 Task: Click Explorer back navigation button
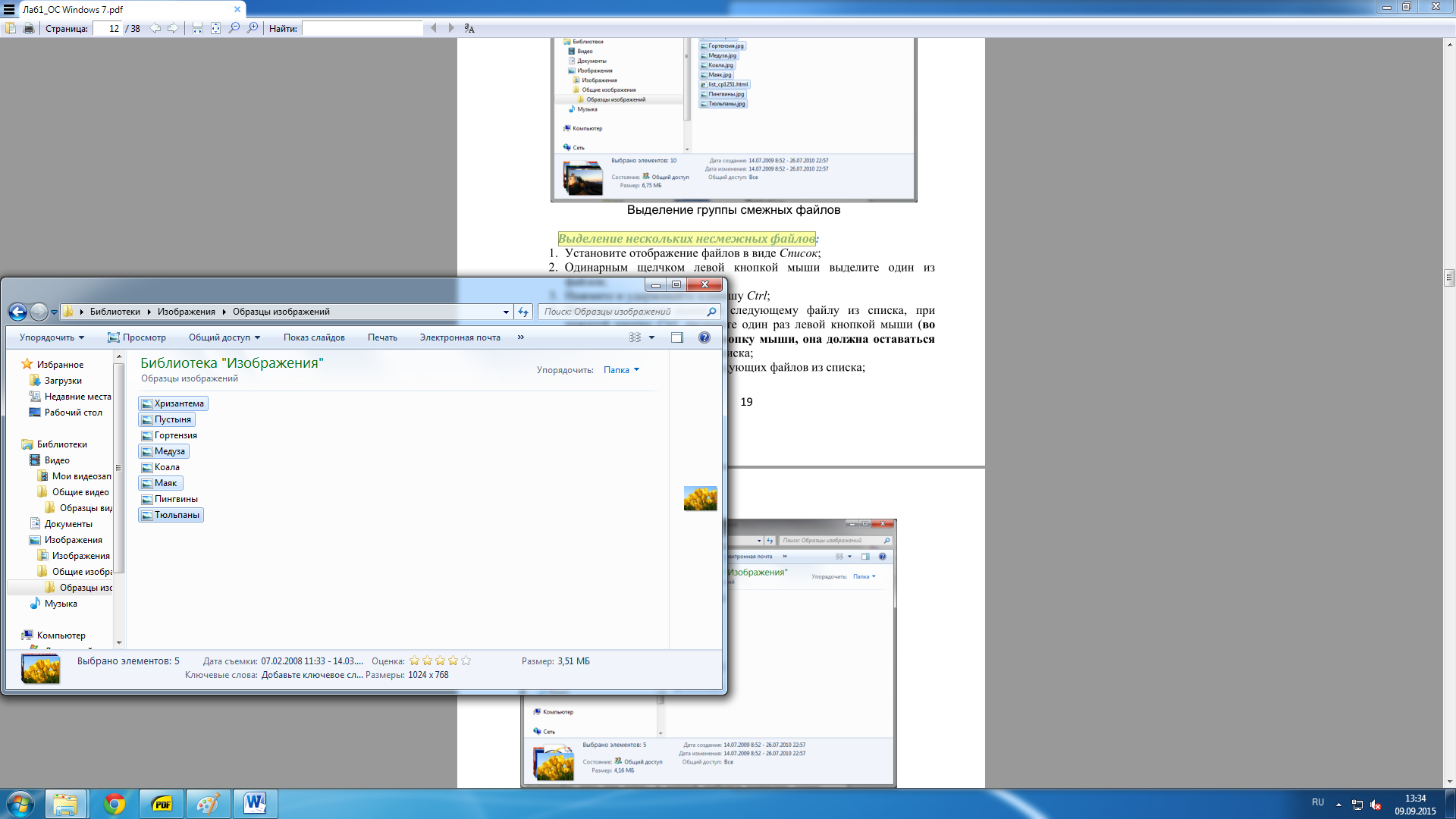coord(17,312)
